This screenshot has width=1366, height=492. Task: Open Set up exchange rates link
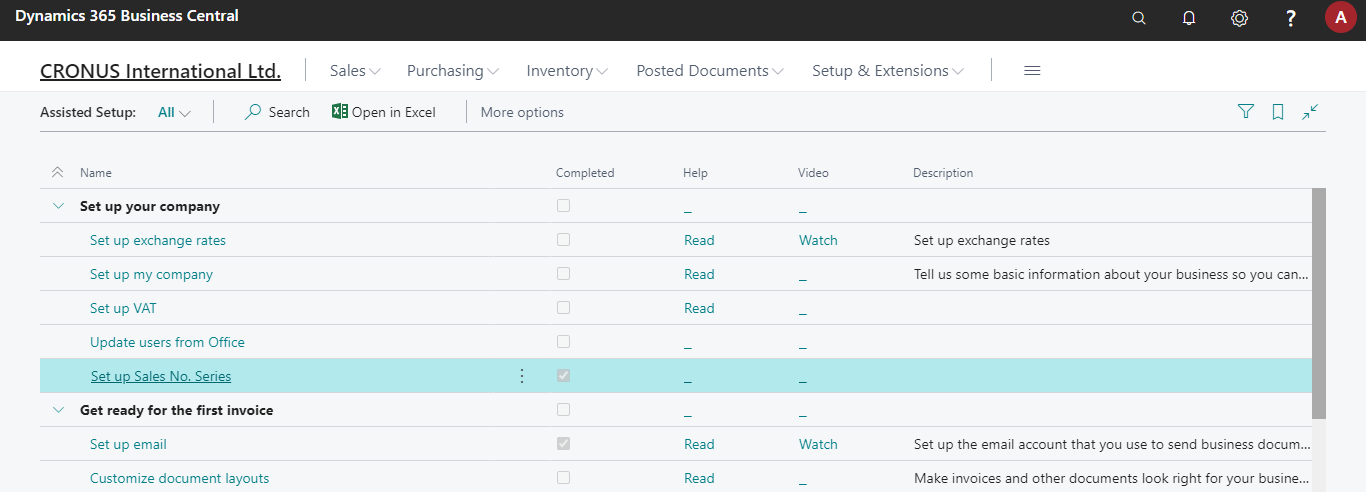(158, 240)
